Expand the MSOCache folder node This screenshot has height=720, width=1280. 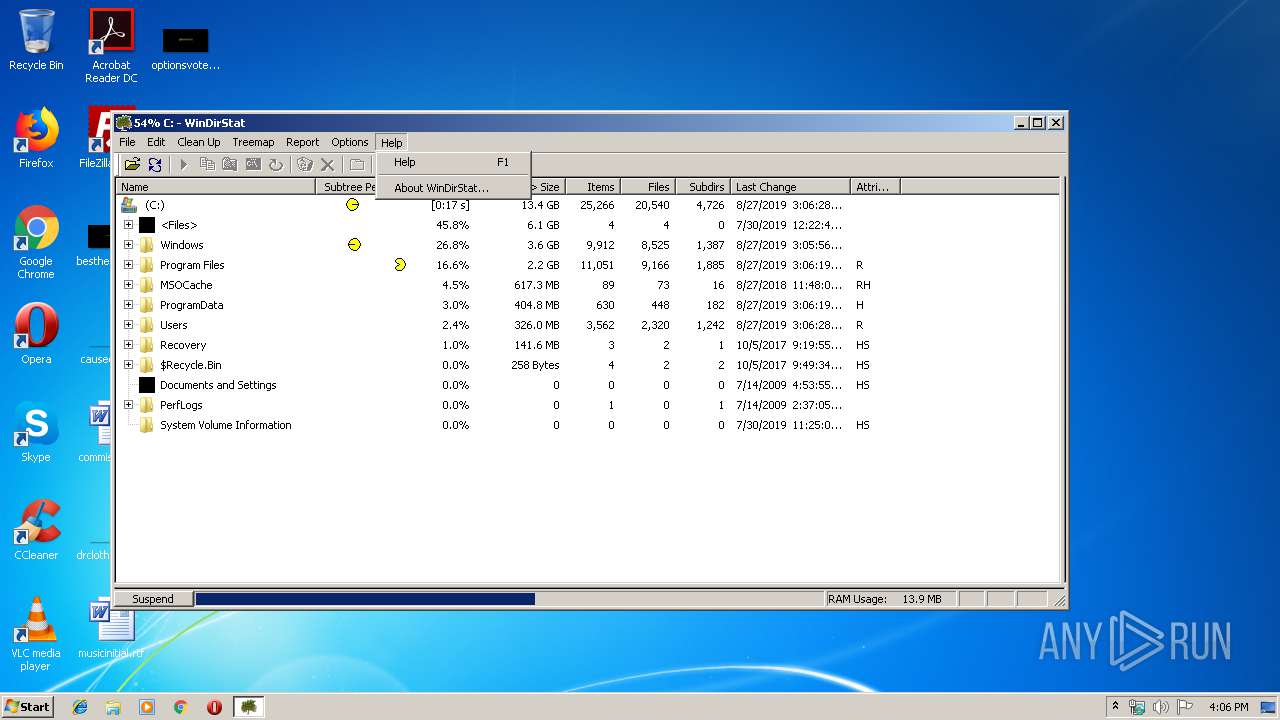[x=128, y=285]
